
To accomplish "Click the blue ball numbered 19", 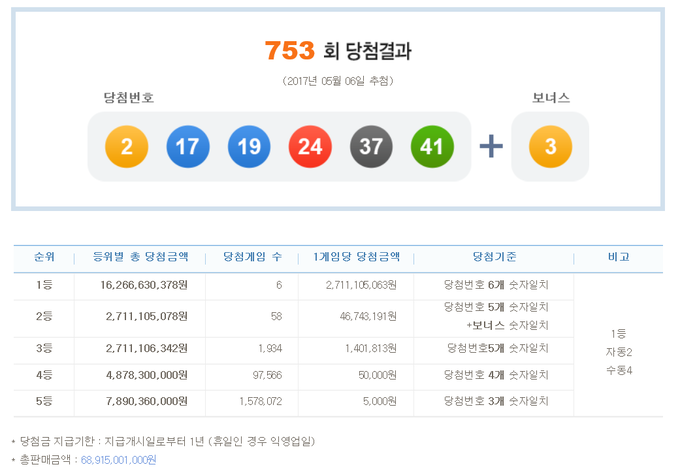I will coord(249,147).
